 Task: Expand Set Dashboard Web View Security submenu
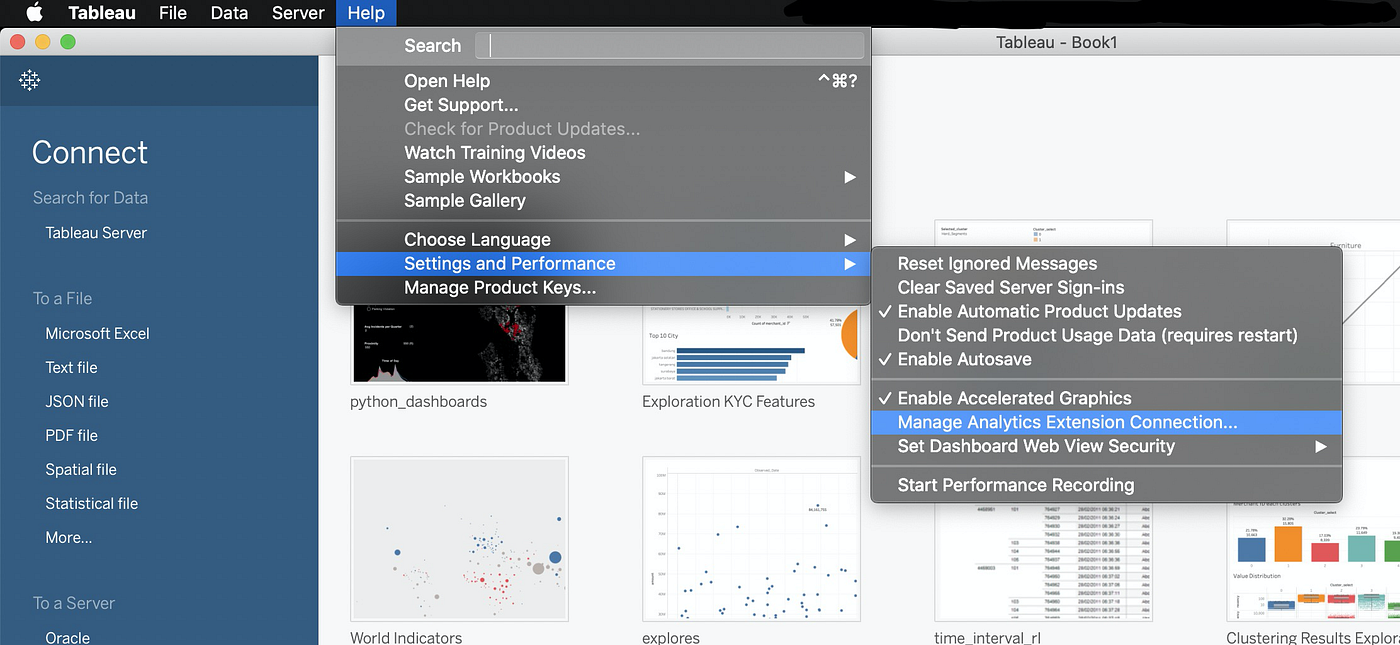click(x=1107, y=447)
